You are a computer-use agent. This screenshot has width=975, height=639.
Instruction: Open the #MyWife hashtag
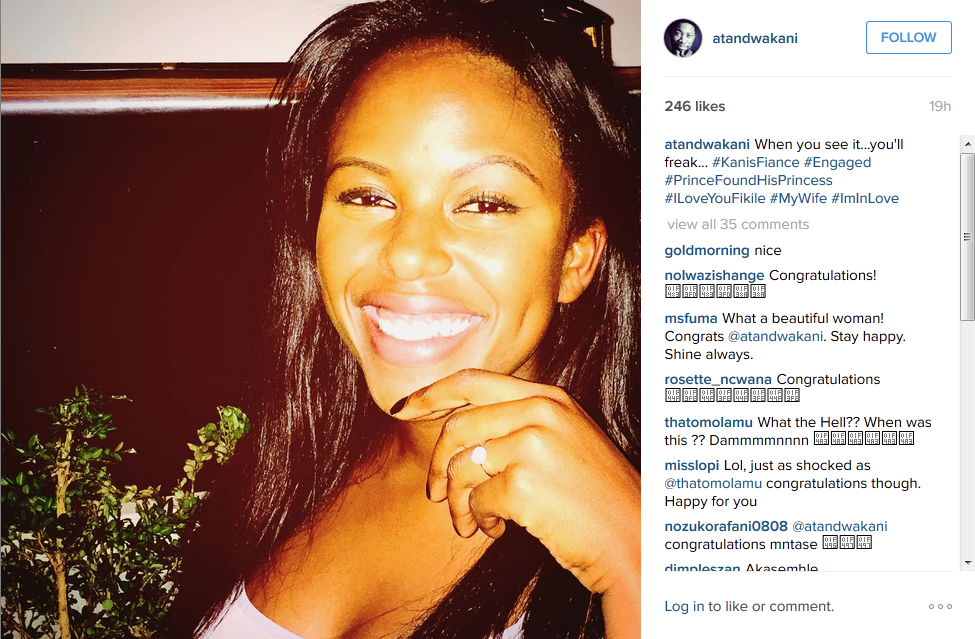tap(798, 198)
